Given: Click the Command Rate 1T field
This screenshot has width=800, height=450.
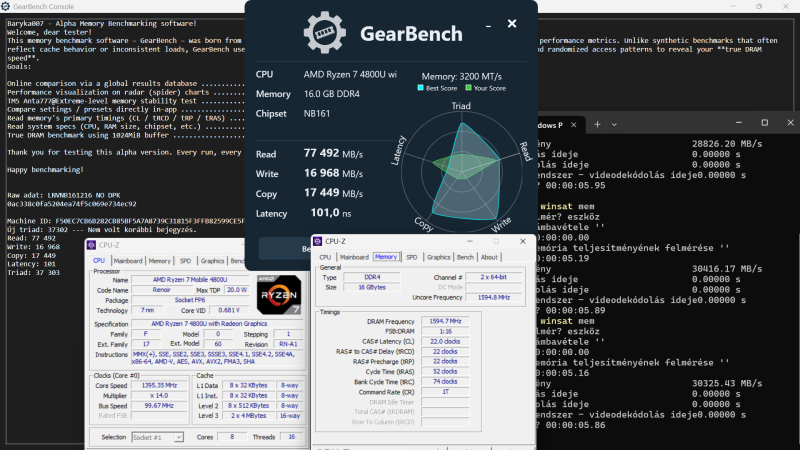Looking at the screenshot, I should tap(445, 392).
